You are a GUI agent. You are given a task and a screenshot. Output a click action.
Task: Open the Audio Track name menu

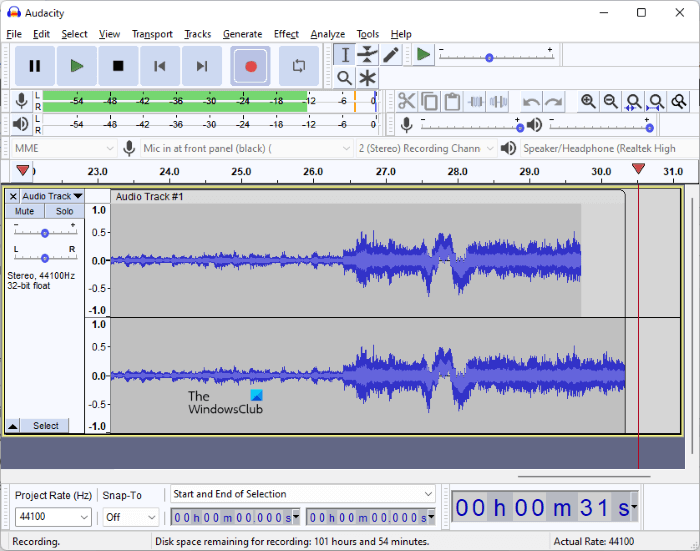(x=52, y=196)
